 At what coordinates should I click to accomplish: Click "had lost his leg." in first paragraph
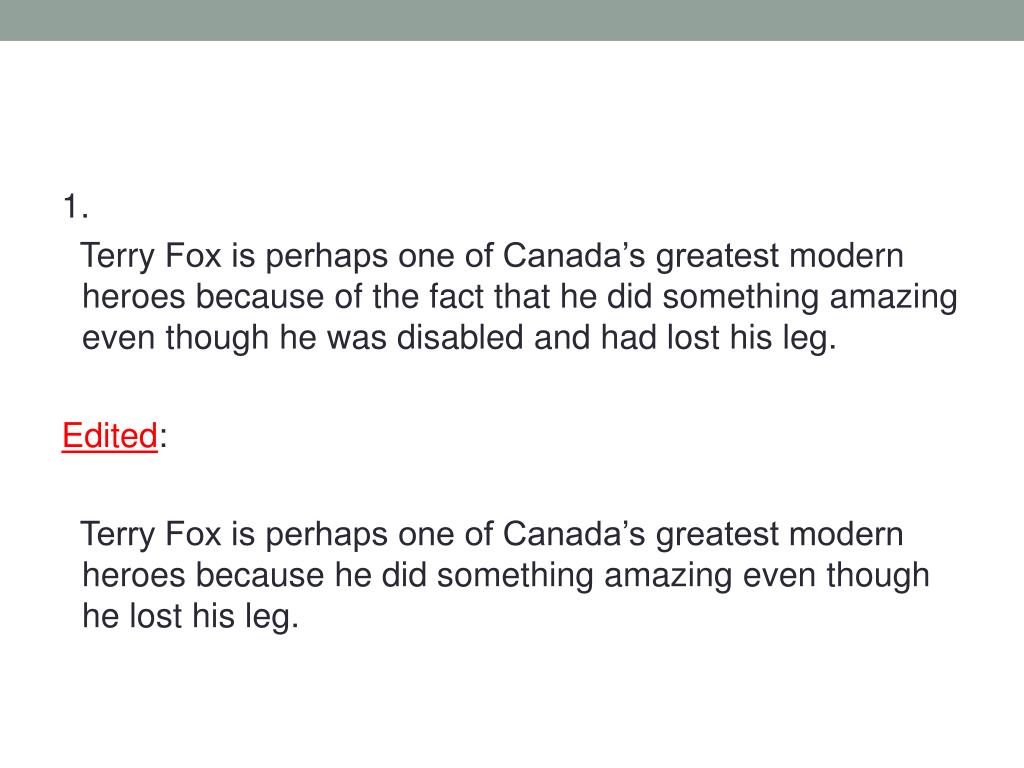coord(718,339)
